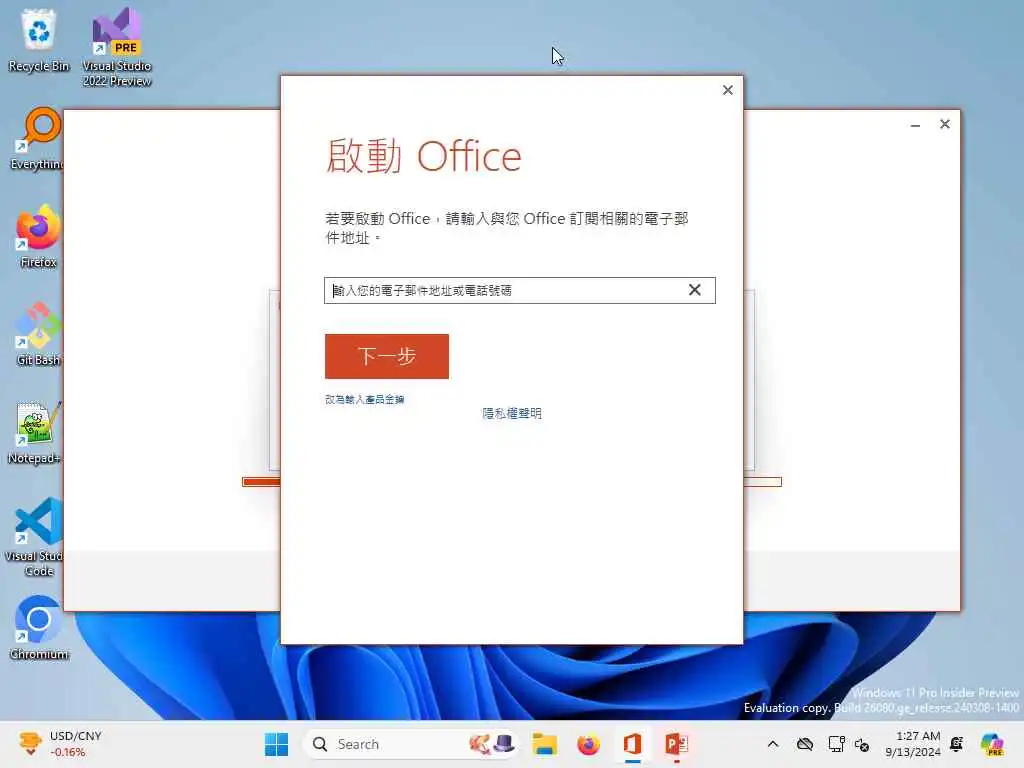
Task: Clear the email field with its X icon
Action: [x=694, y=290]
